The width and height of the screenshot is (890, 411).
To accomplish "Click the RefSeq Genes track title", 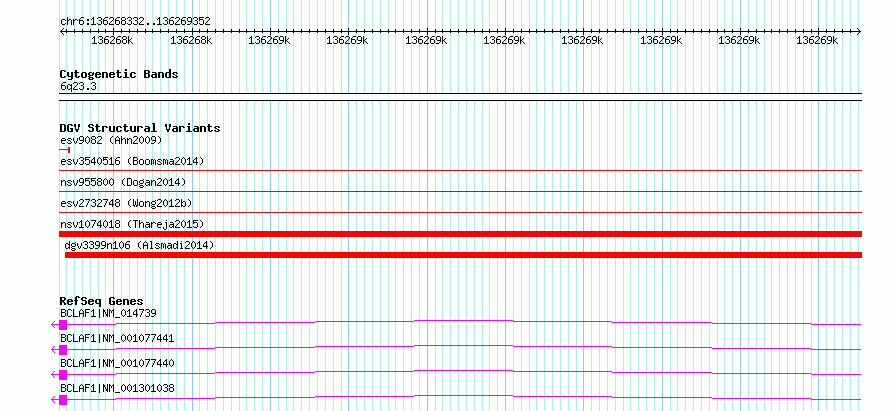I will coord(102,301).
